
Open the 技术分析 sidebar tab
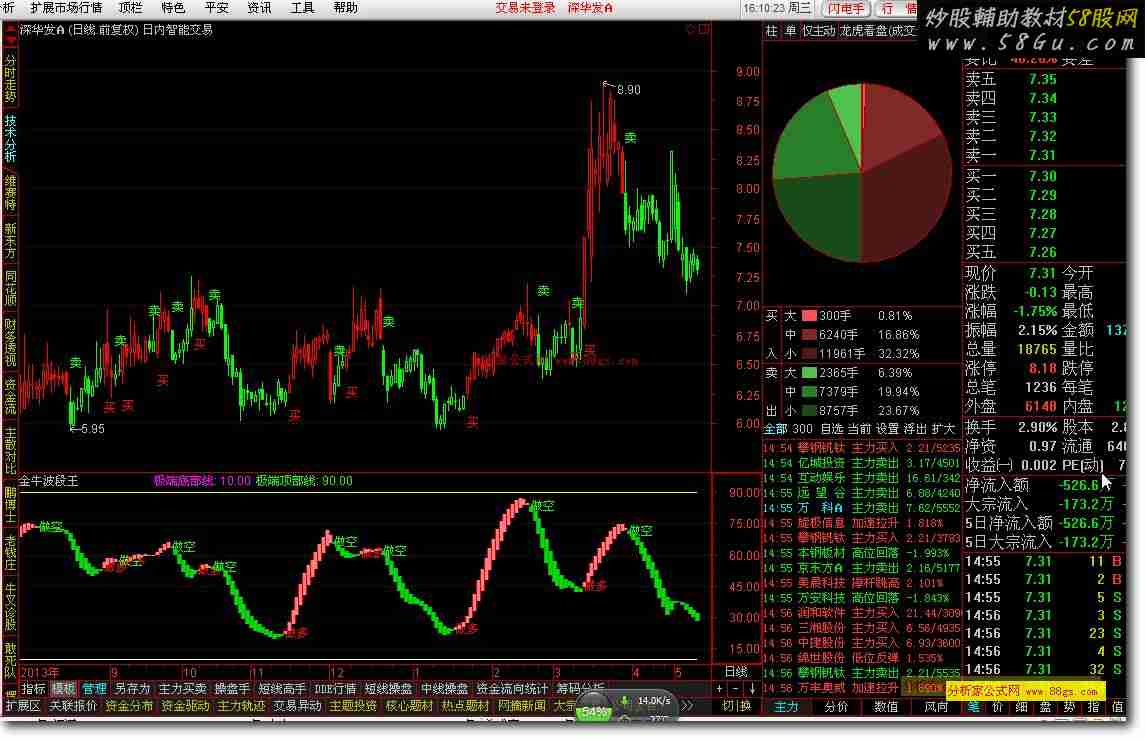click(9, 137)
